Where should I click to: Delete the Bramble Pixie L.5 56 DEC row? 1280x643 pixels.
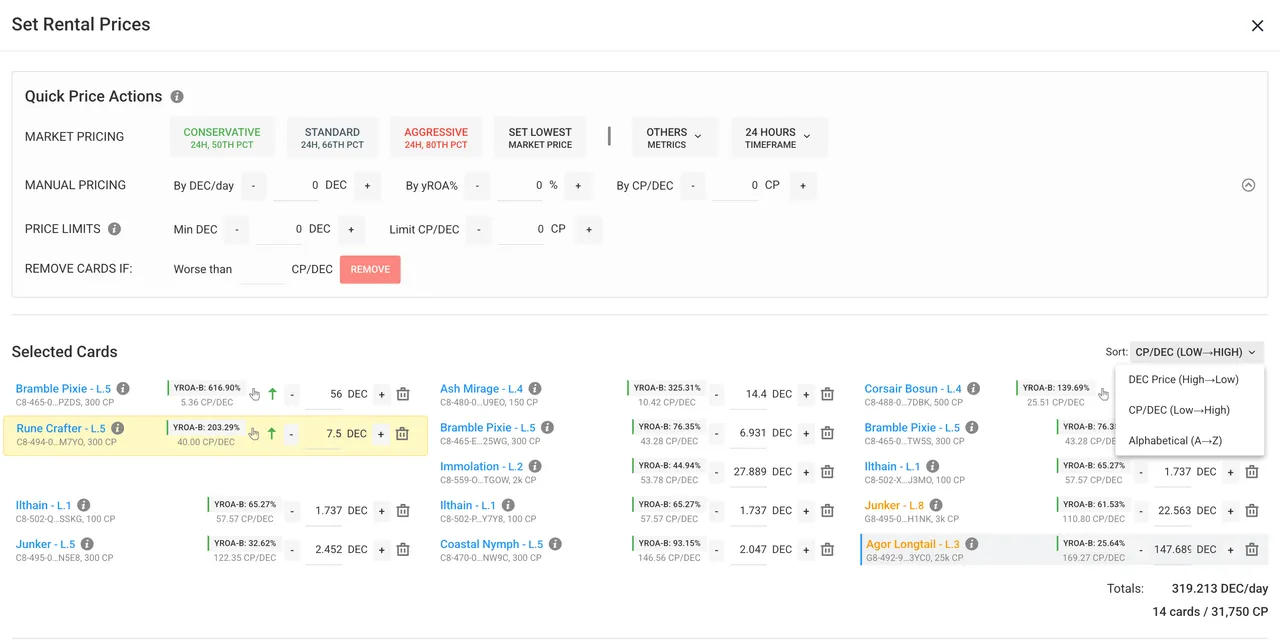(x=403, y=394)
